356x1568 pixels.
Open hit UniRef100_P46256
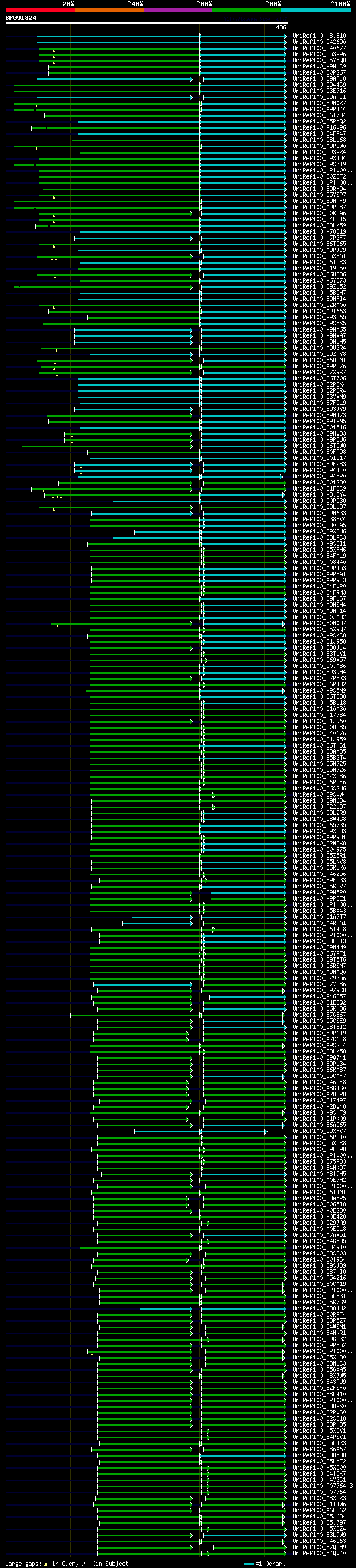pos(319,874)
